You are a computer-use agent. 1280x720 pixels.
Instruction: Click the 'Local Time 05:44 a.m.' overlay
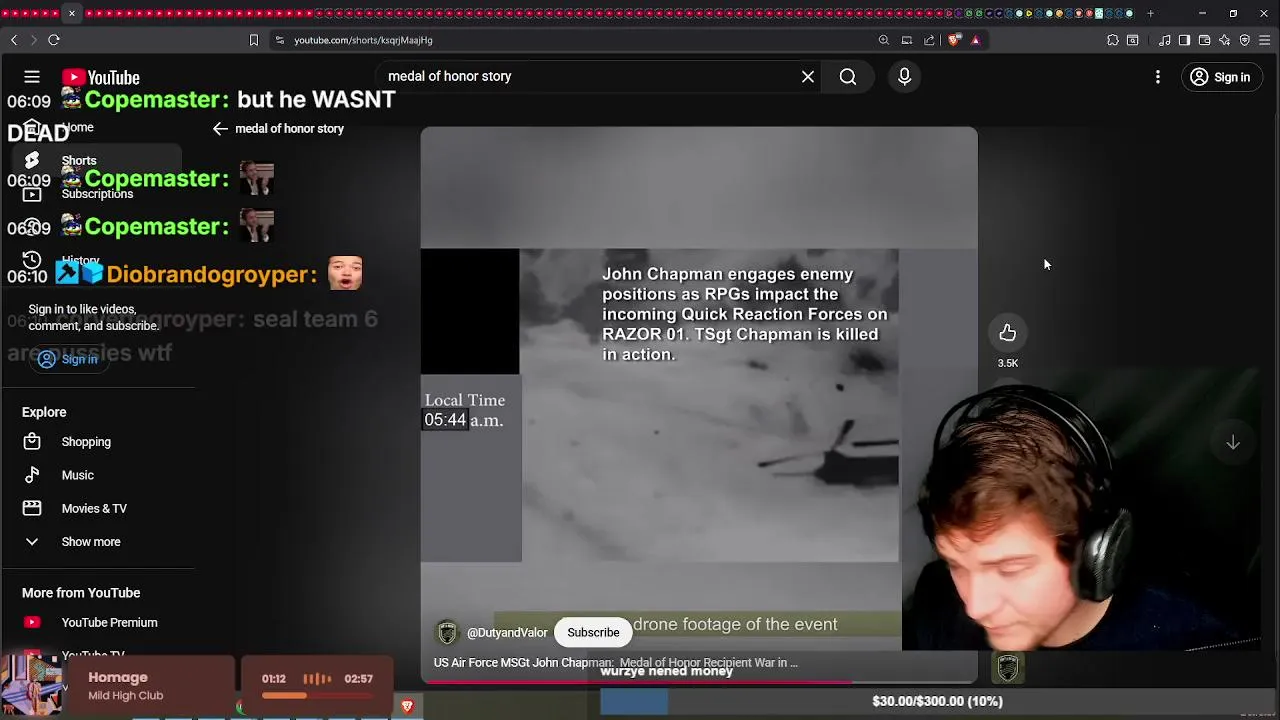(x=465, y=410)
